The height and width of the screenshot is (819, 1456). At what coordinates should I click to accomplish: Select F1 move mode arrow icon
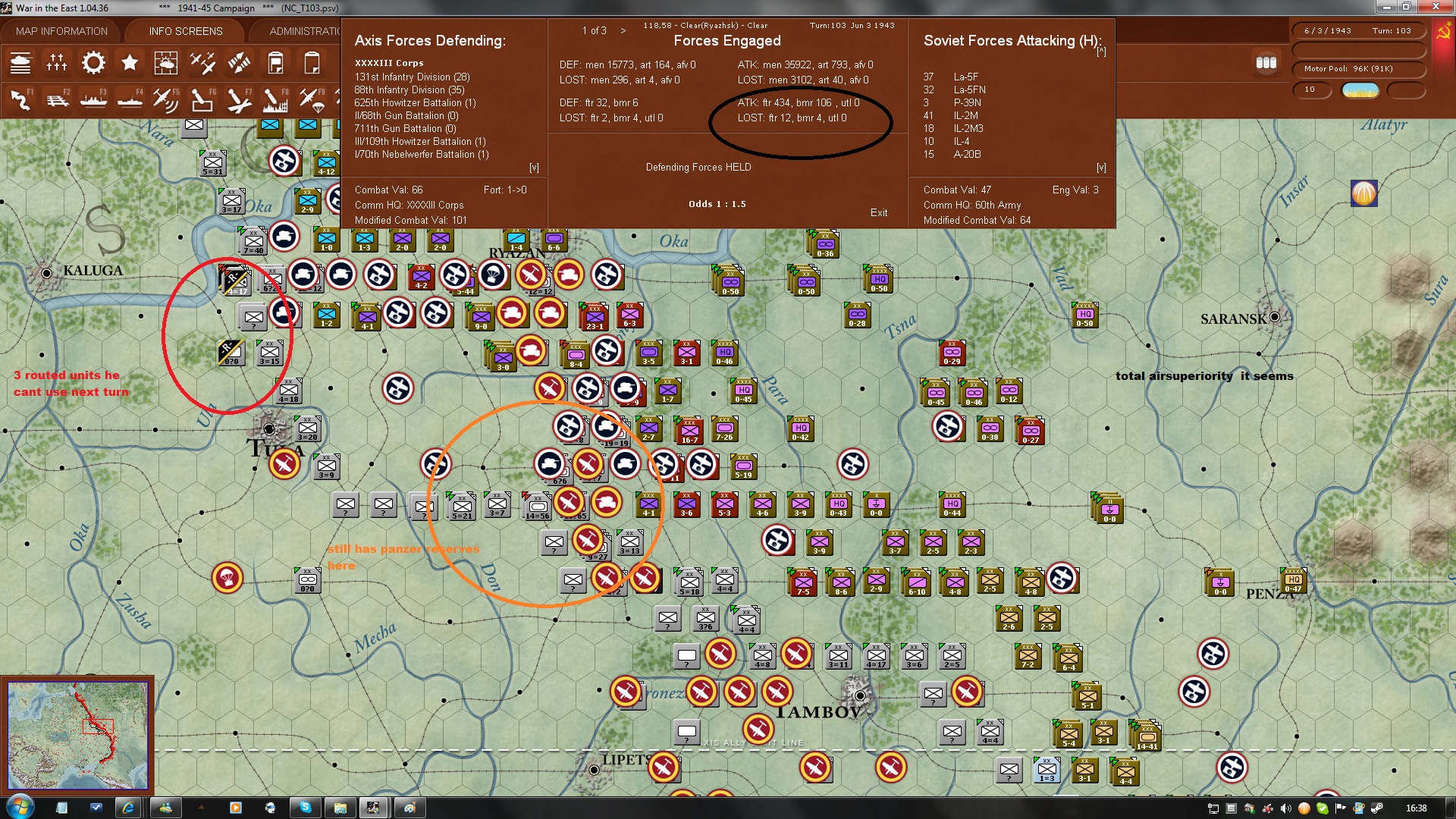click(x=20, y=99)
